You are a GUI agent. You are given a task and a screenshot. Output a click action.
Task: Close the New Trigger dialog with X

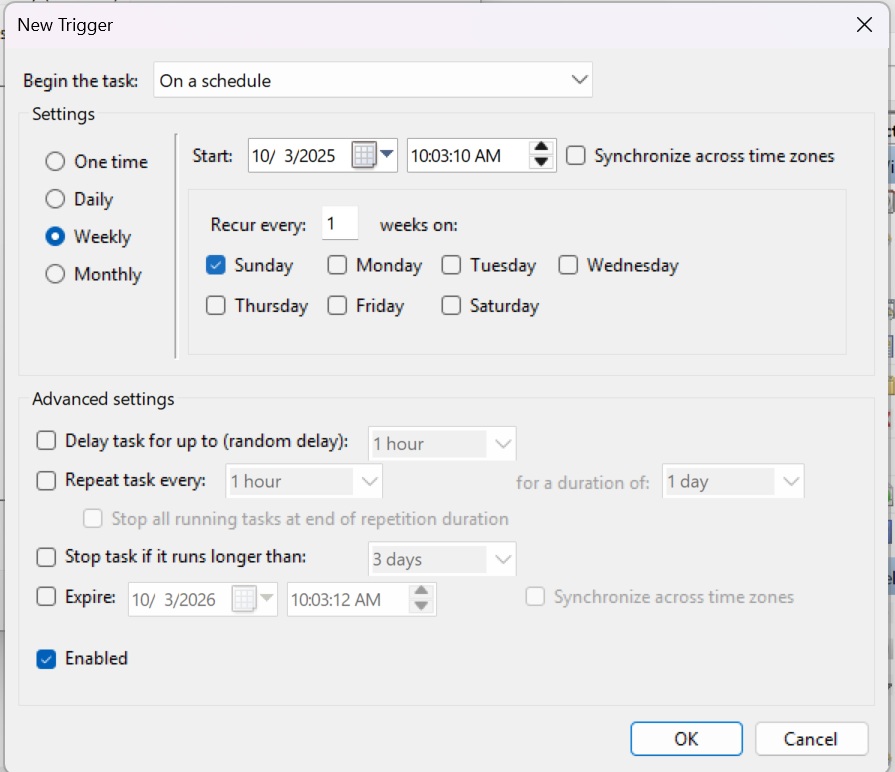(x=864, y=25)
